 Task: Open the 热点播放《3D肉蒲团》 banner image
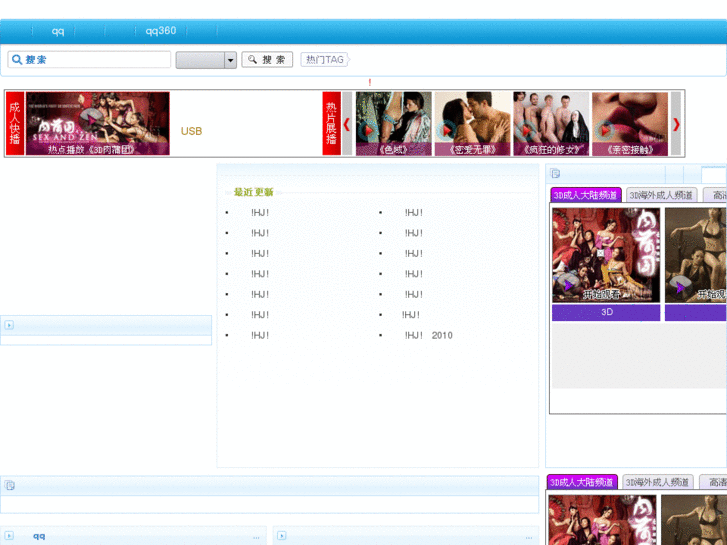[98, 123]
